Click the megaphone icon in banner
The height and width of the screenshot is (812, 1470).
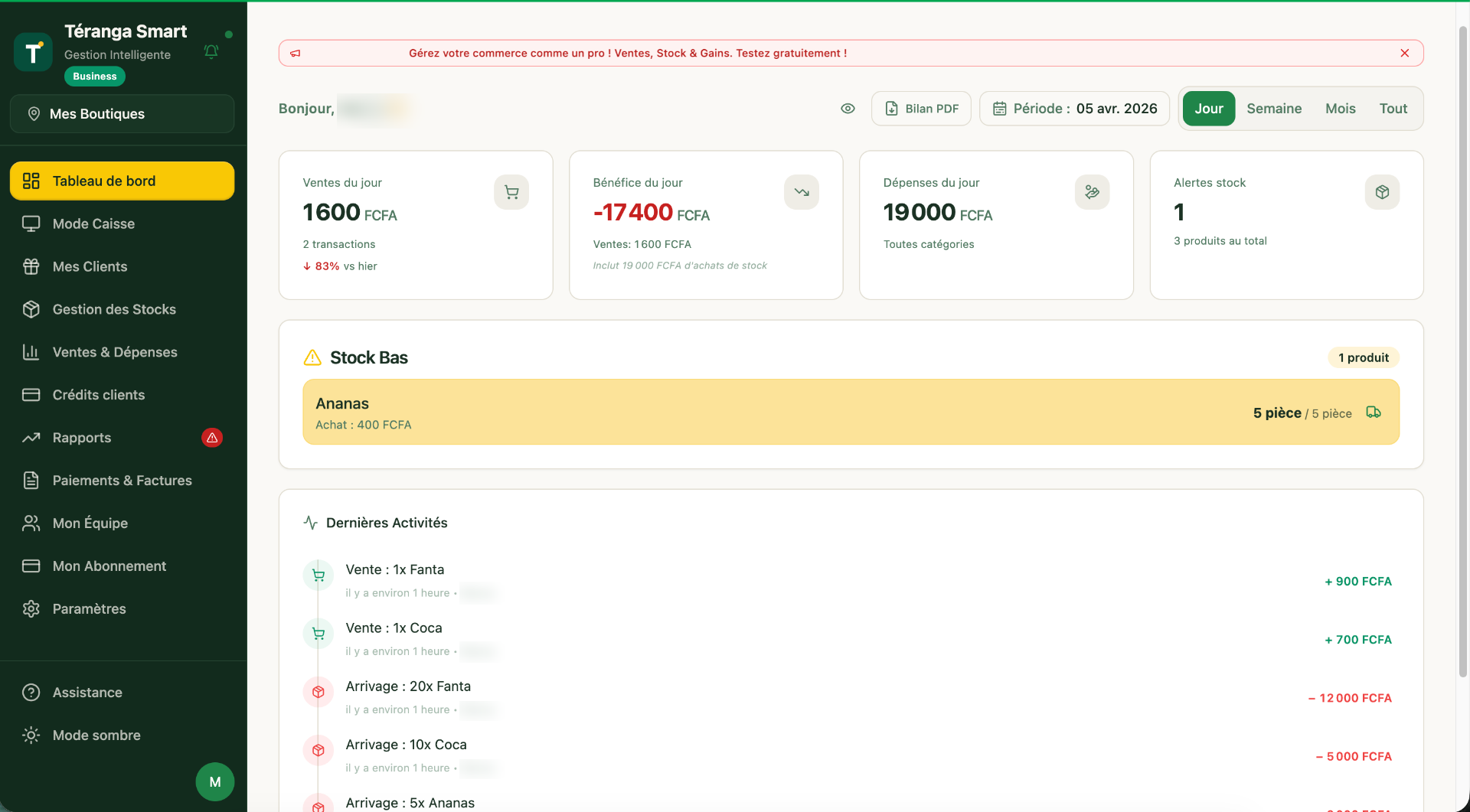pyautogui.click(x=296, y=53)
